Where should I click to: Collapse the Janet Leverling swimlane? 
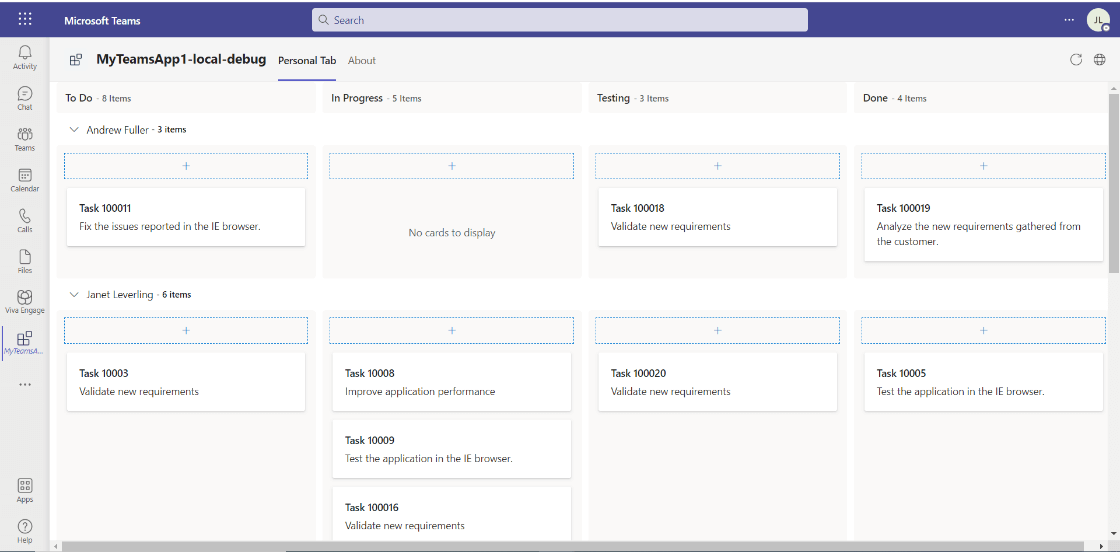[74, 295]
